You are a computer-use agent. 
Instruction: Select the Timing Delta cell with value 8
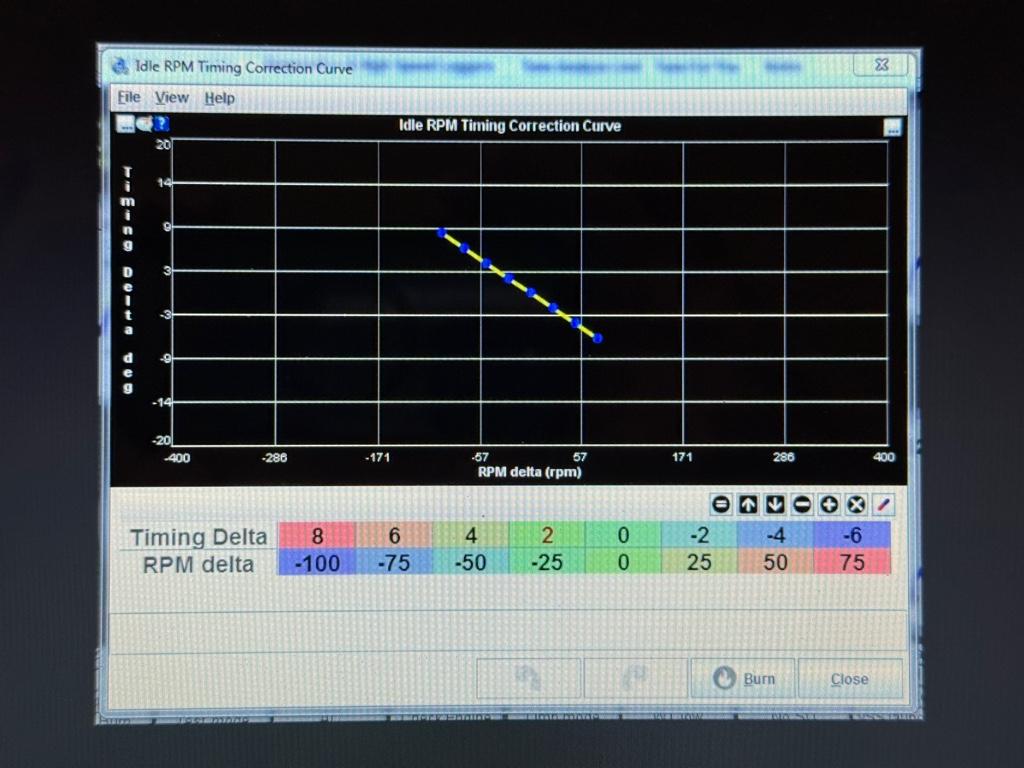click(x=316, y=535)
